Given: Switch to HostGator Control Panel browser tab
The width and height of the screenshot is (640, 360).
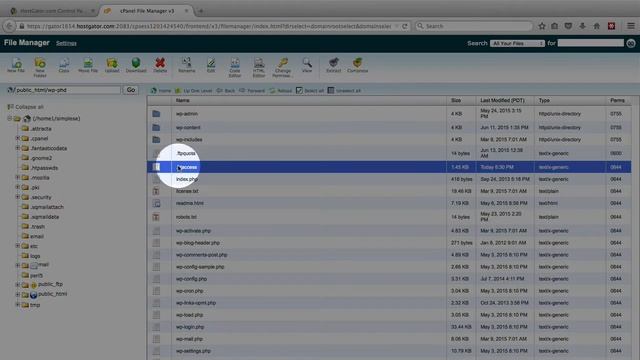Looking at the screenshot, I should [52, 11].
